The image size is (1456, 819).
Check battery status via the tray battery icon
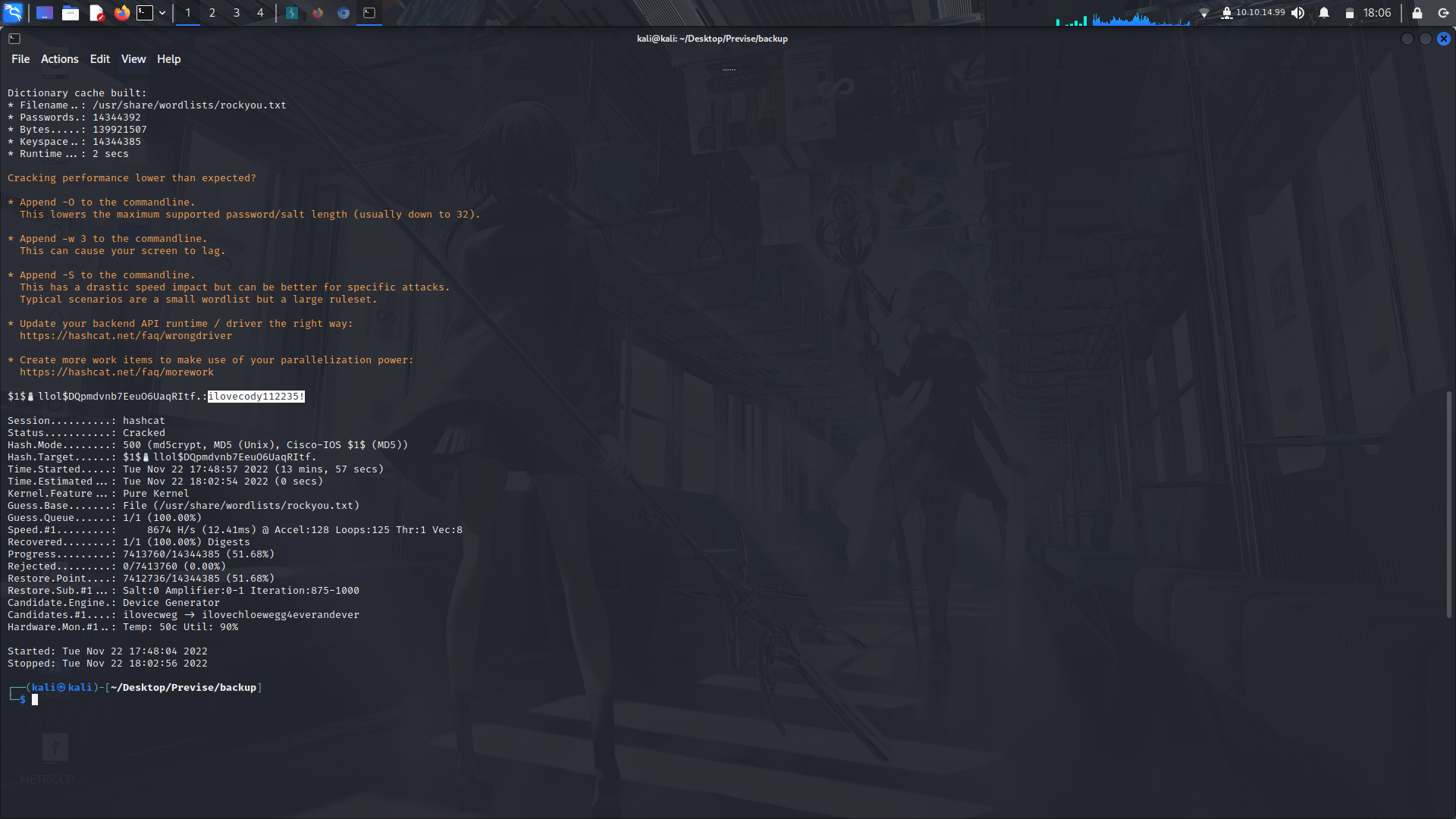tap(1350, 13)
